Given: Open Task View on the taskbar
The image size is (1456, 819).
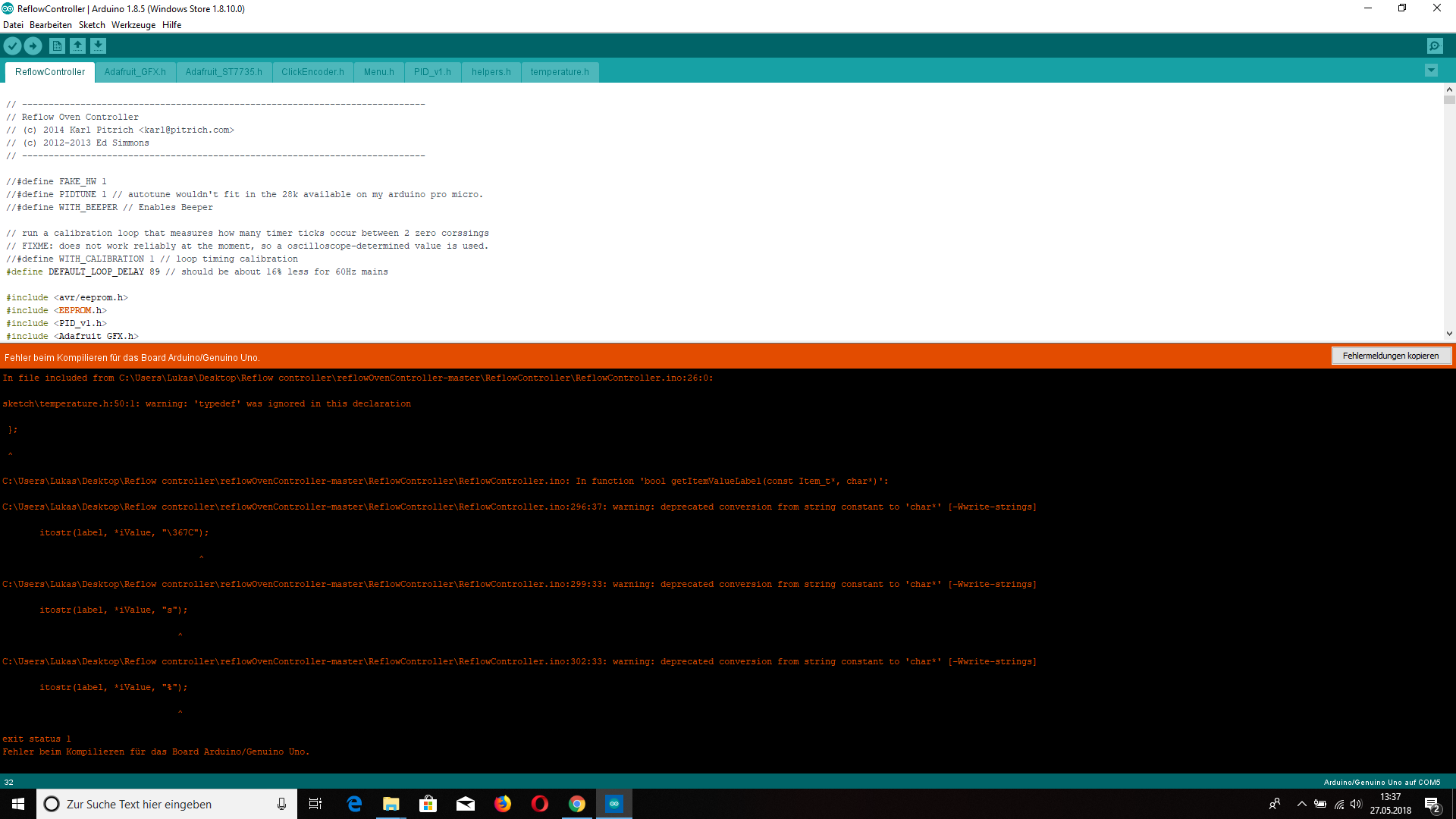Looking at the screenshot, I should tap(315, 804).
